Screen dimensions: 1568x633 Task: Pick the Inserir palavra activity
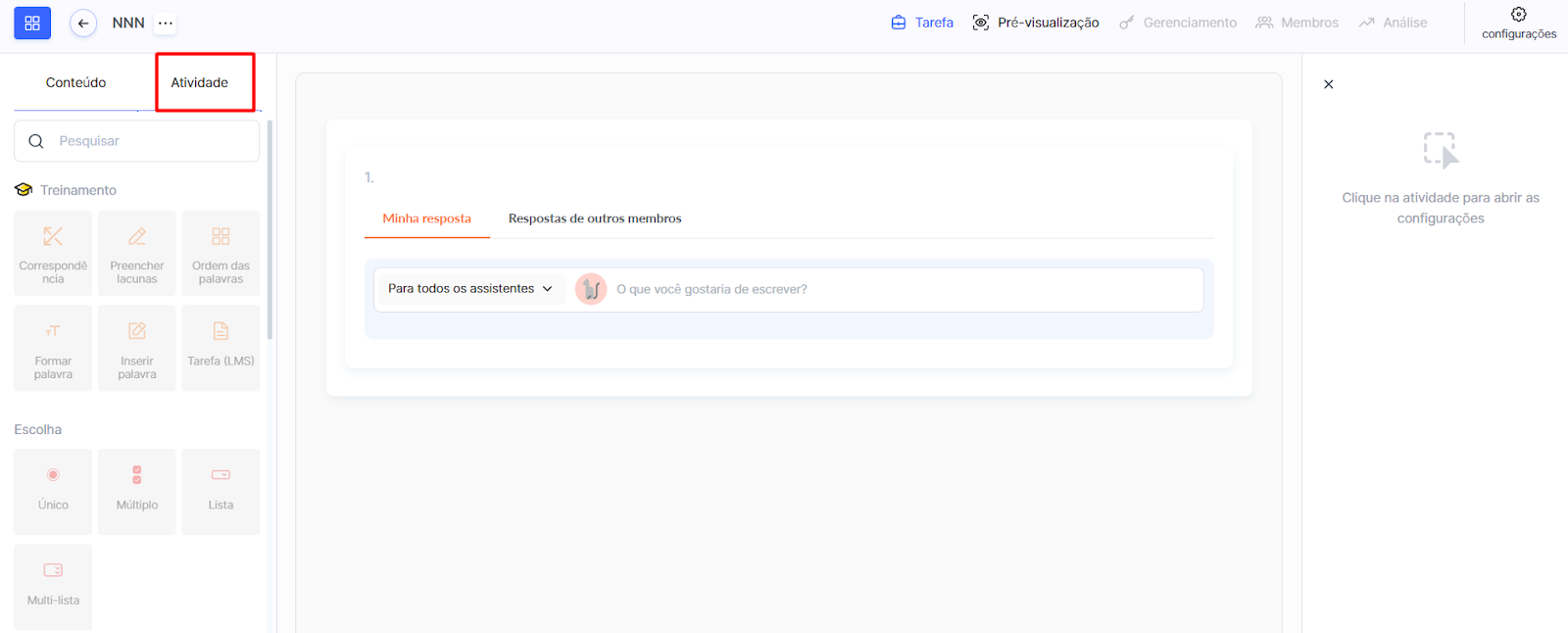137,348
